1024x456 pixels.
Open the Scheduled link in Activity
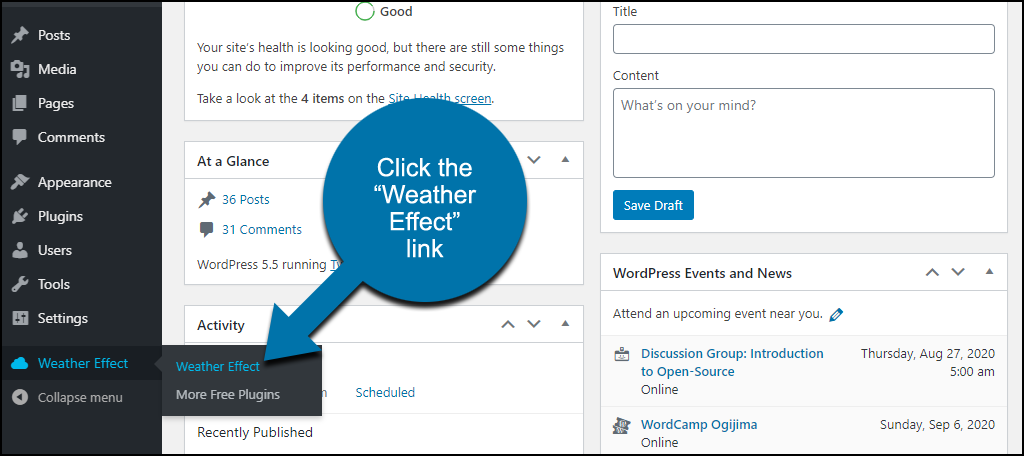tap(385, 392)
